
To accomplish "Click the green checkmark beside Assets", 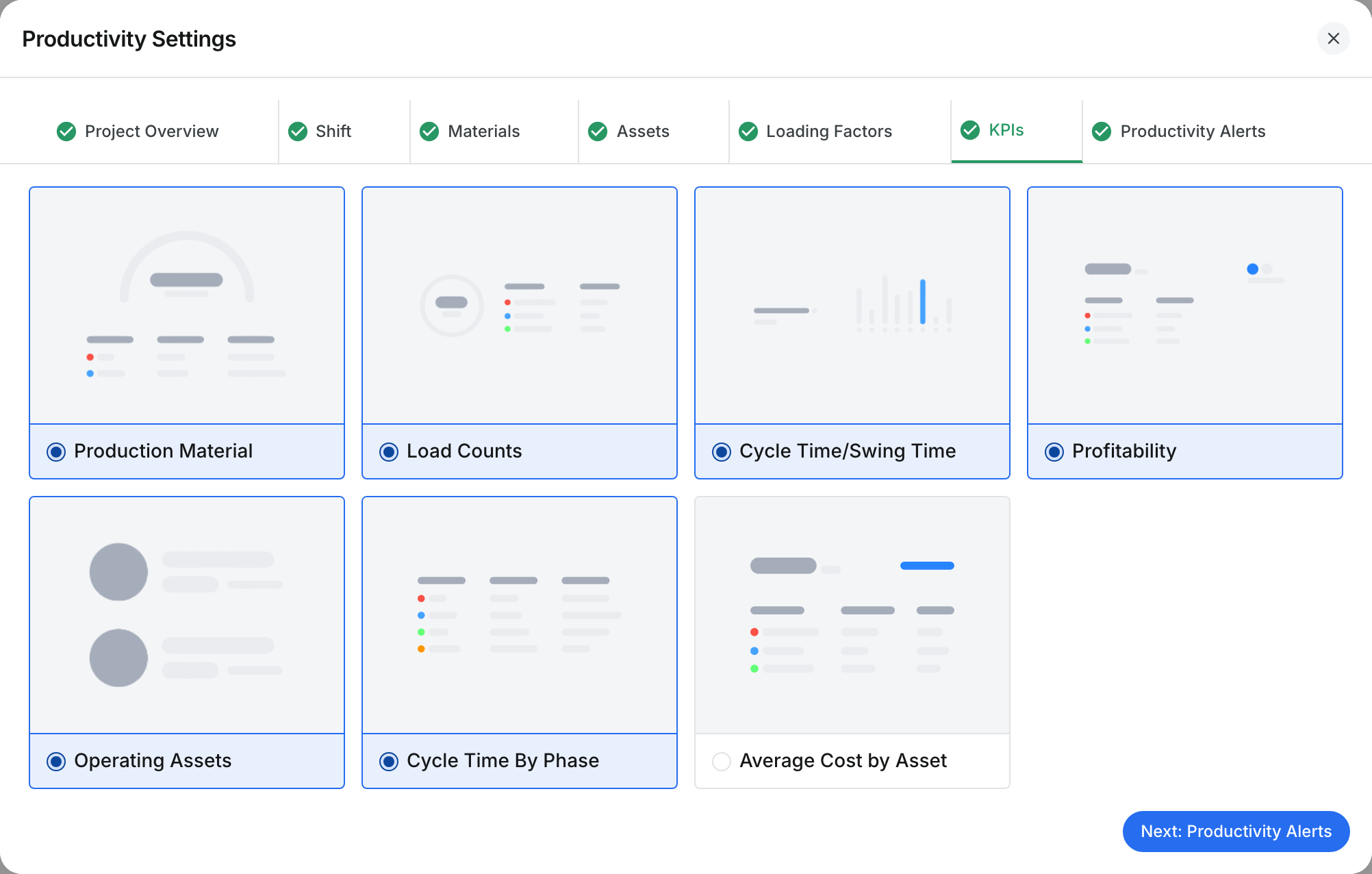I will [x=598, y=131].
